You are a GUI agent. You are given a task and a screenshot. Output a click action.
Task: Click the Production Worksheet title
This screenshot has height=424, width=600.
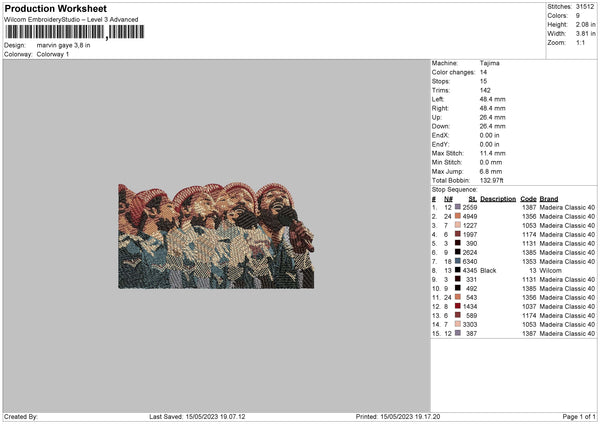[55, 8]
